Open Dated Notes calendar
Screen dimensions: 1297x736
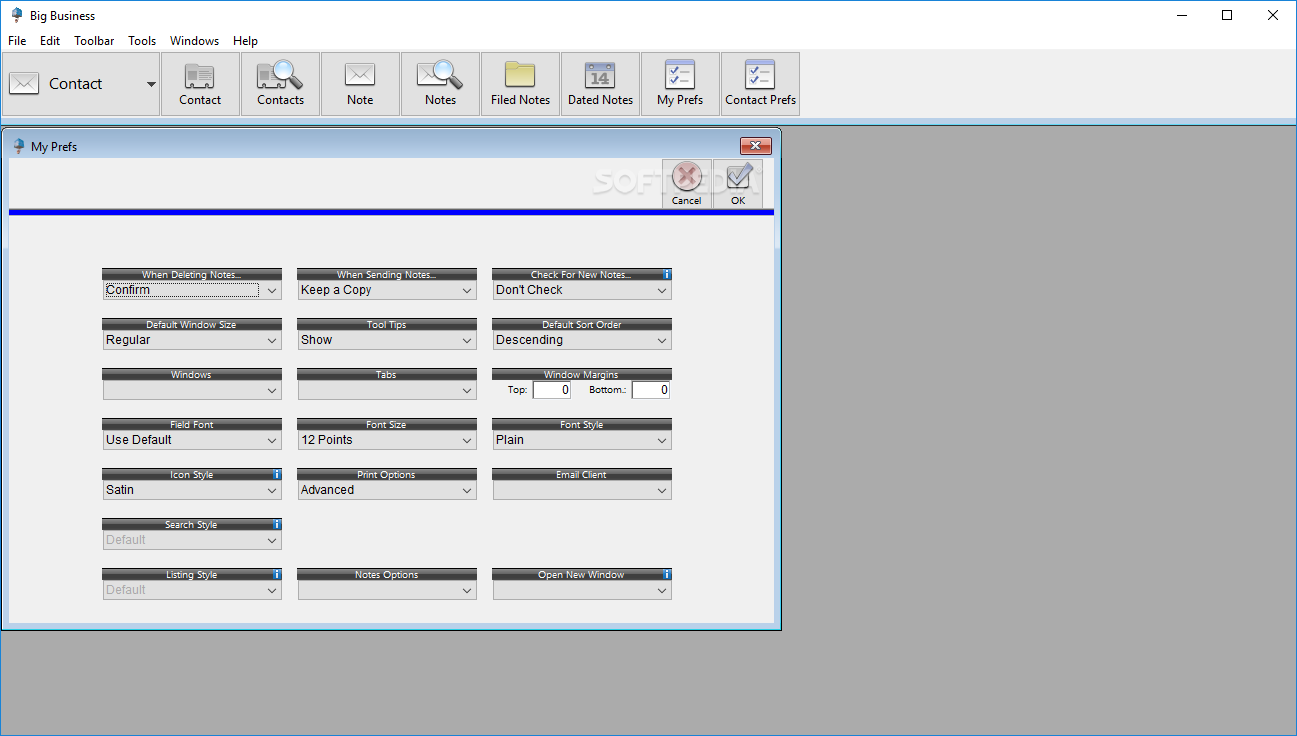click(x=600, y=84)
